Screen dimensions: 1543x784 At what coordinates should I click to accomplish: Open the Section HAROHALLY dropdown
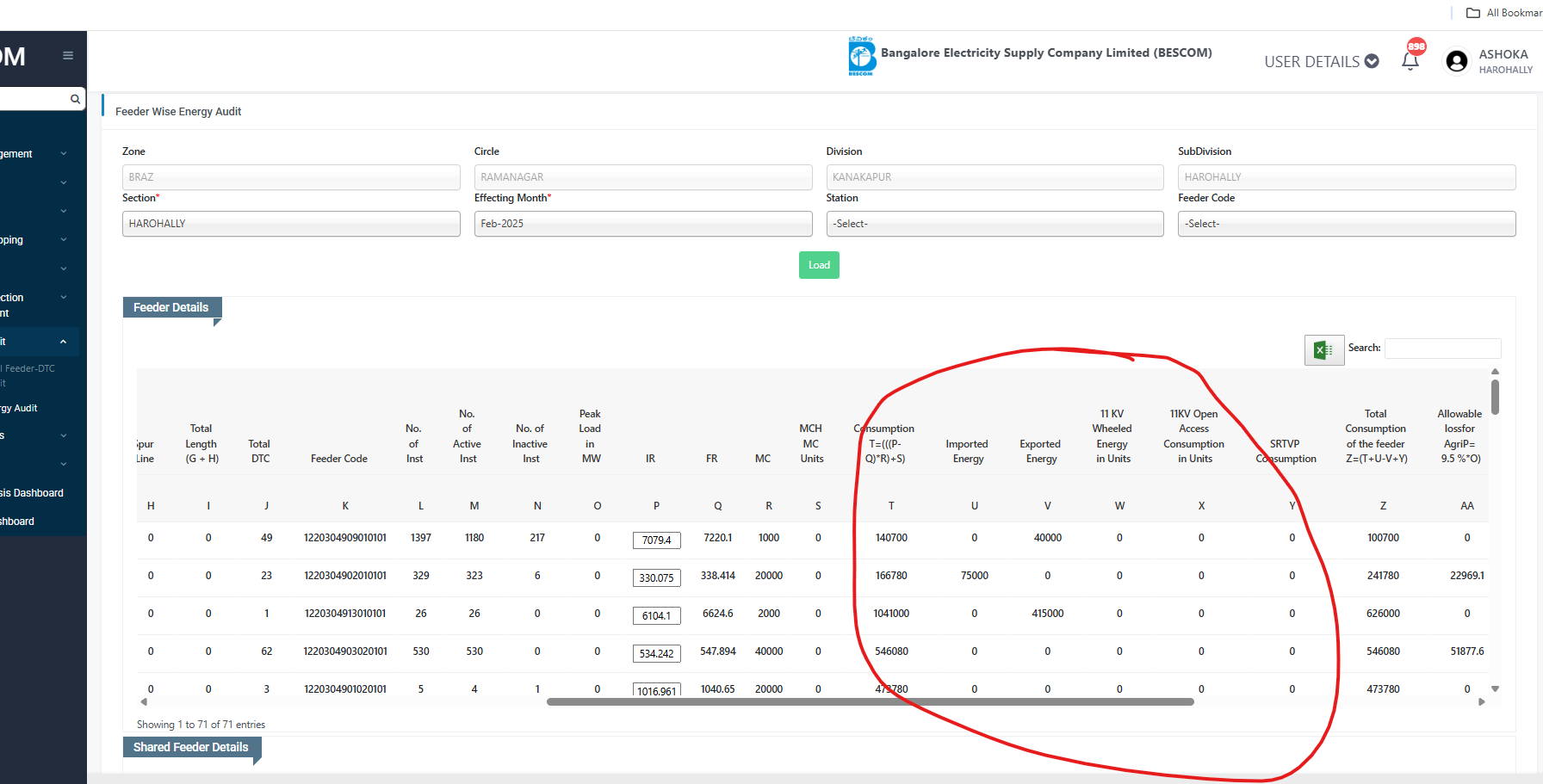291,224
